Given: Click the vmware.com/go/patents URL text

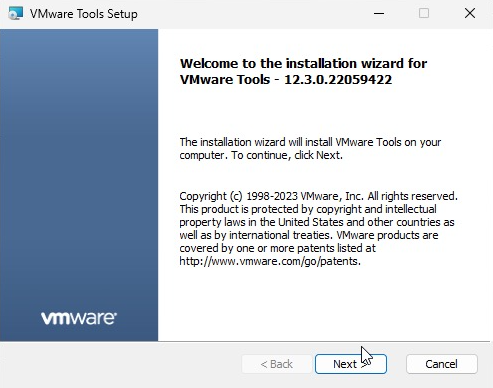Looking at the screenshot, I should [x=270, y=261].
